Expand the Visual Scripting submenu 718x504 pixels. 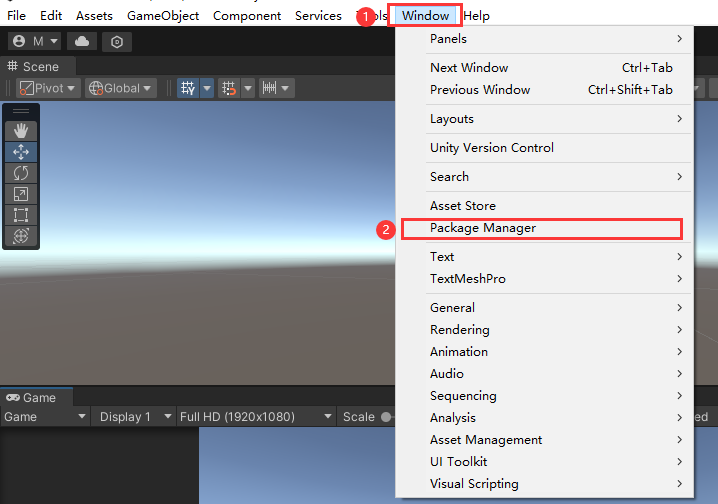point(545,483)
